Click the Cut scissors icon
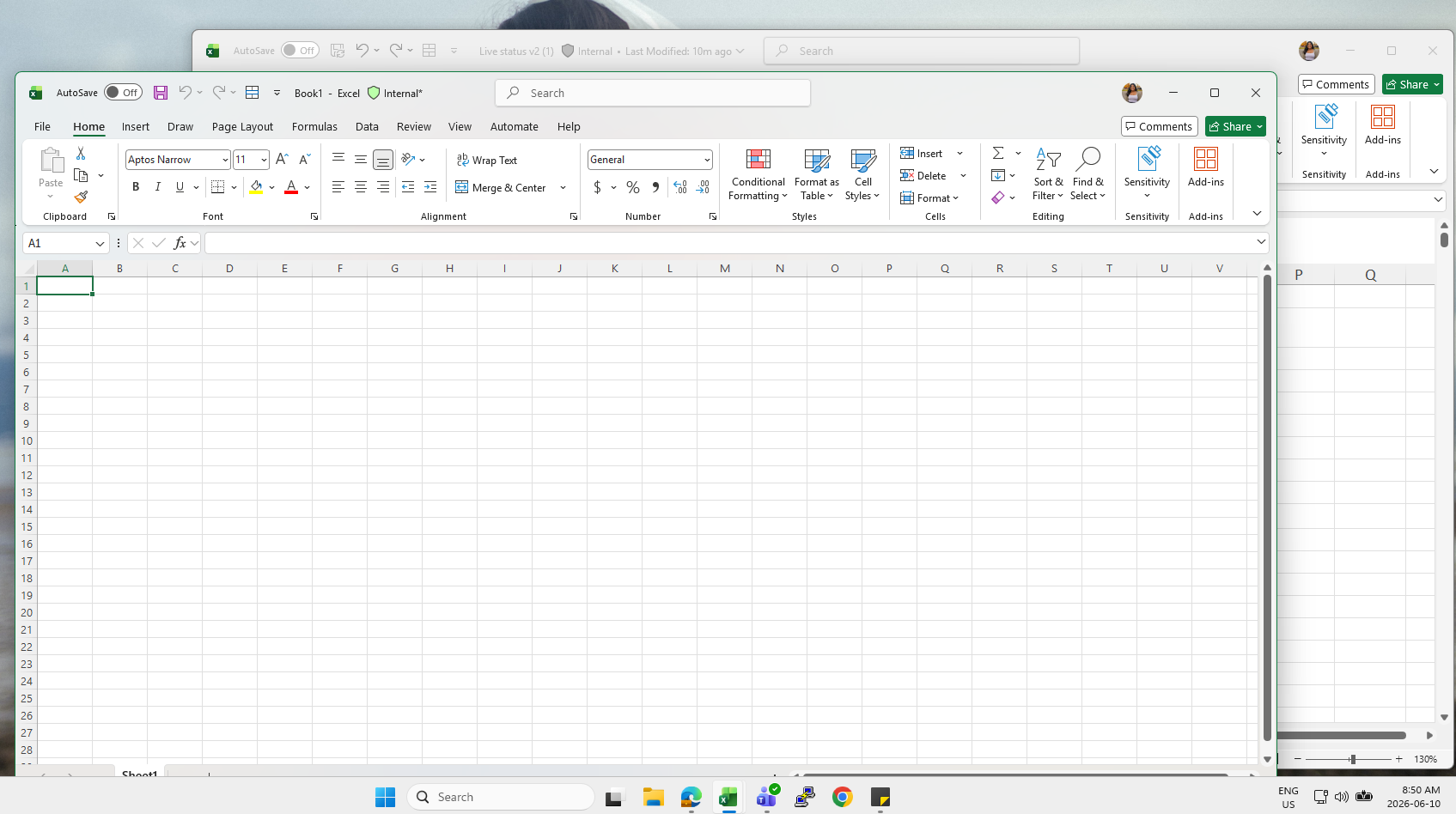Screen dimensions: 1456x814 click(81, 153)
